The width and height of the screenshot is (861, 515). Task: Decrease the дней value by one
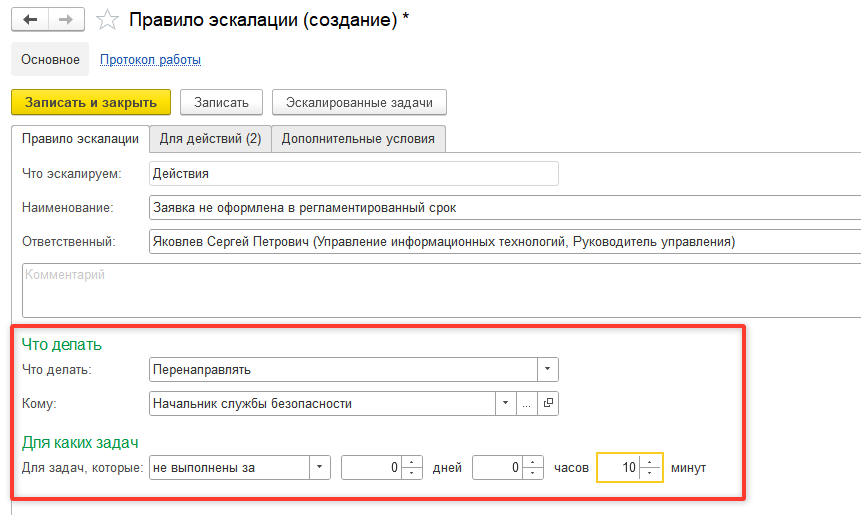tap(412, 473)
